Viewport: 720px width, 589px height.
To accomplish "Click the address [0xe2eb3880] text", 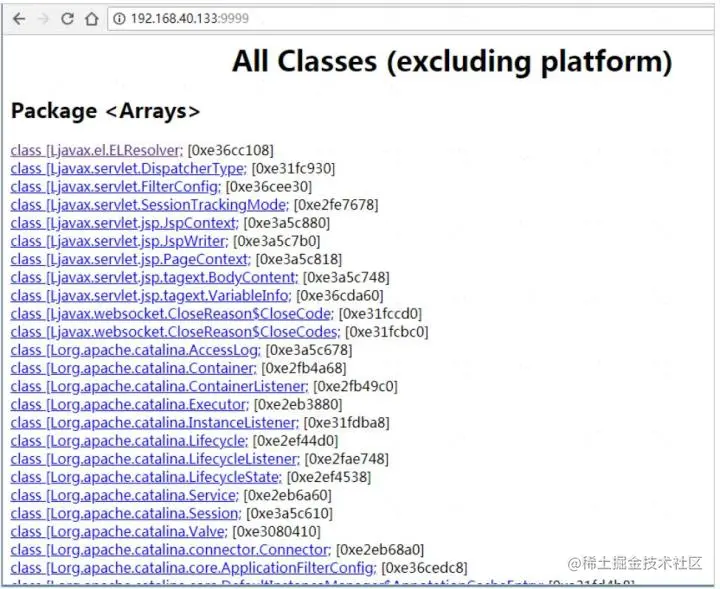I will [298, 404].
